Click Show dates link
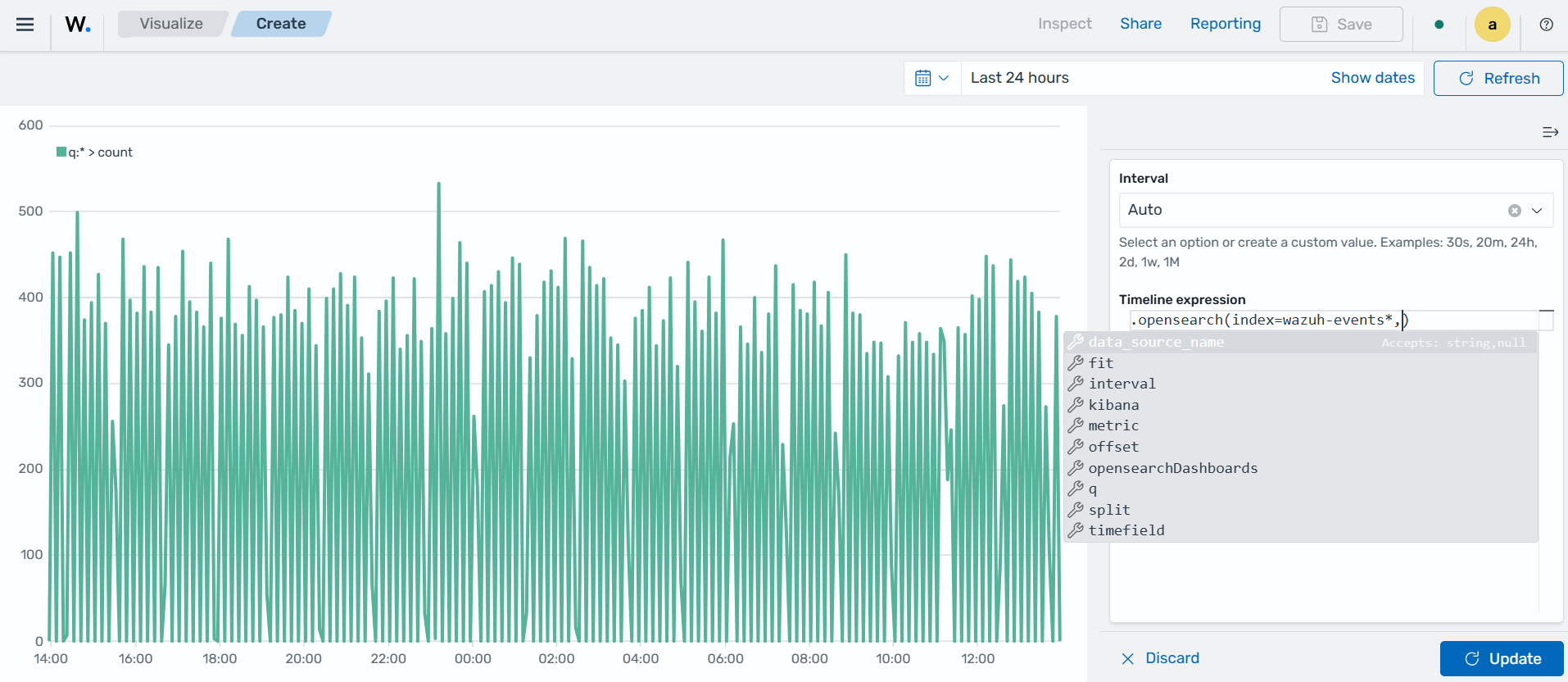 pos(1372,78)
